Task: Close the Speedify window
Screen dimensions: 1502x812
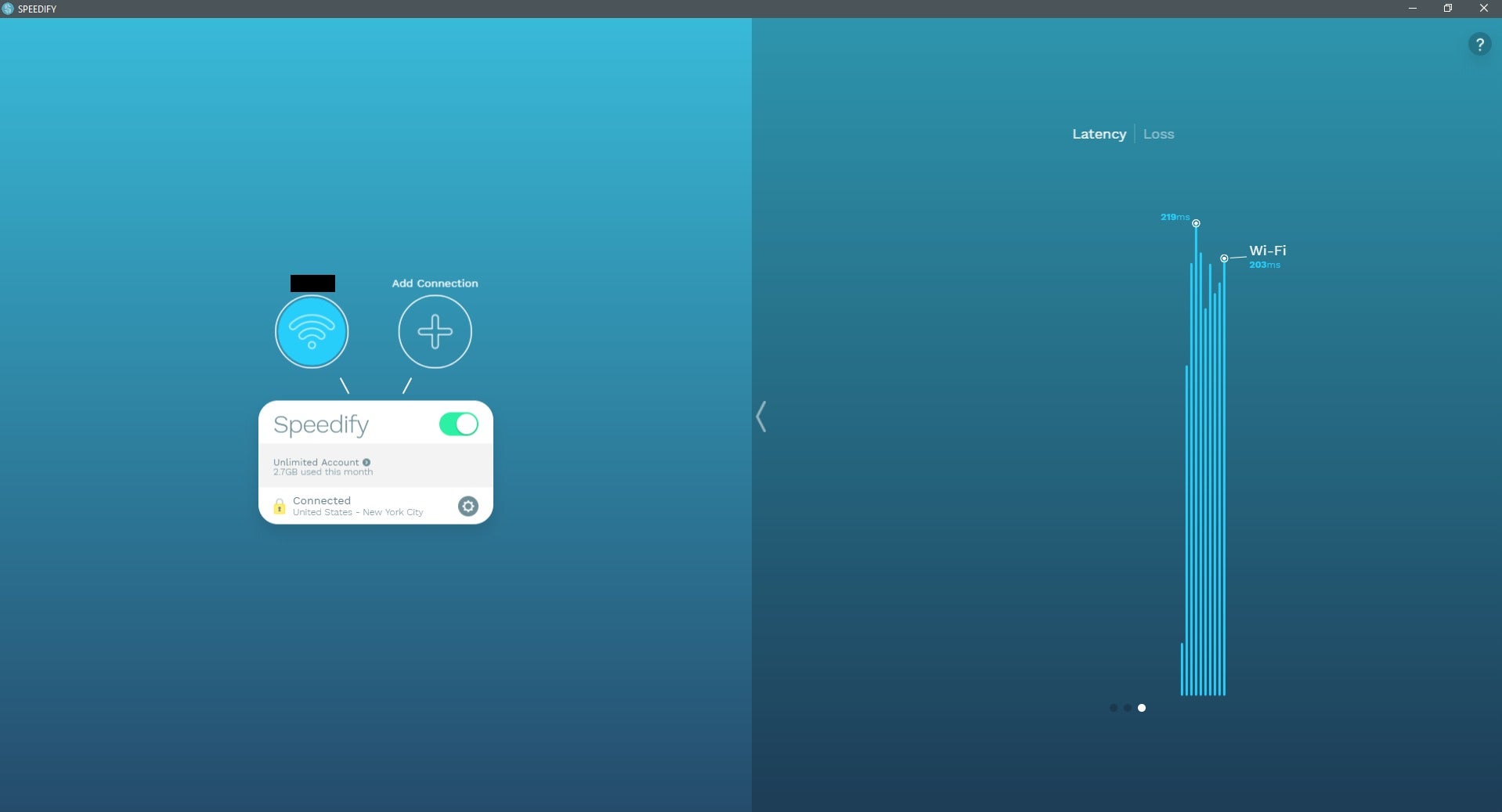Action: (x=1483, y=9)
